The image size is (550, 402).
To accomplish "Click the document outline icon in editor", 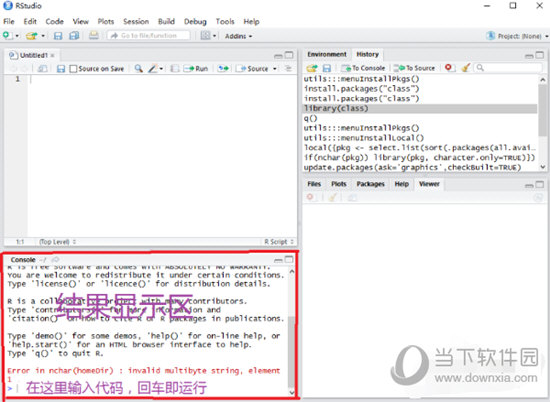I will 288,68.
